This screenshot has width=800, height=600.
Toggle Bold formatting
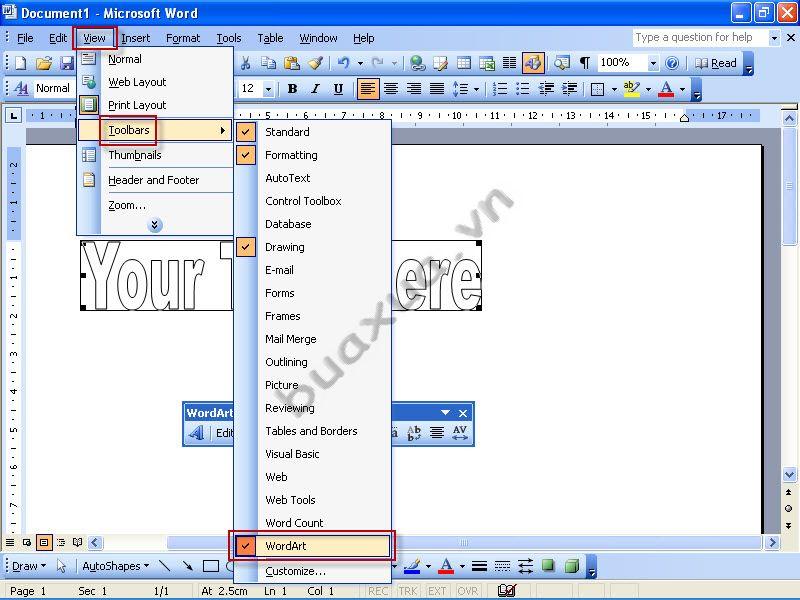[292, 89]
